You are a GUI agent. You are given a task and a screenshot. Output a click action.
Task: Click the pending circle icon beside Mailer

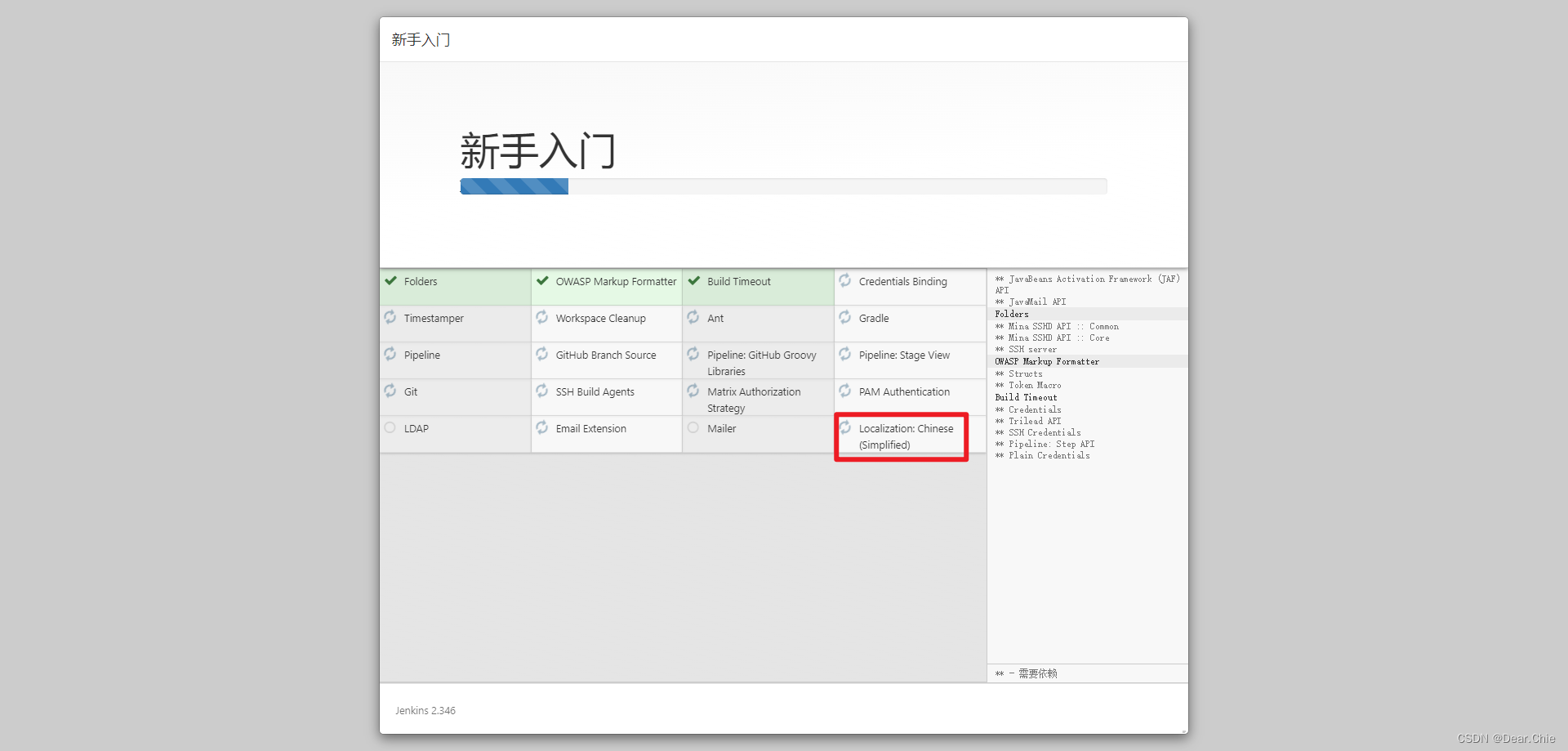(693, 427)
